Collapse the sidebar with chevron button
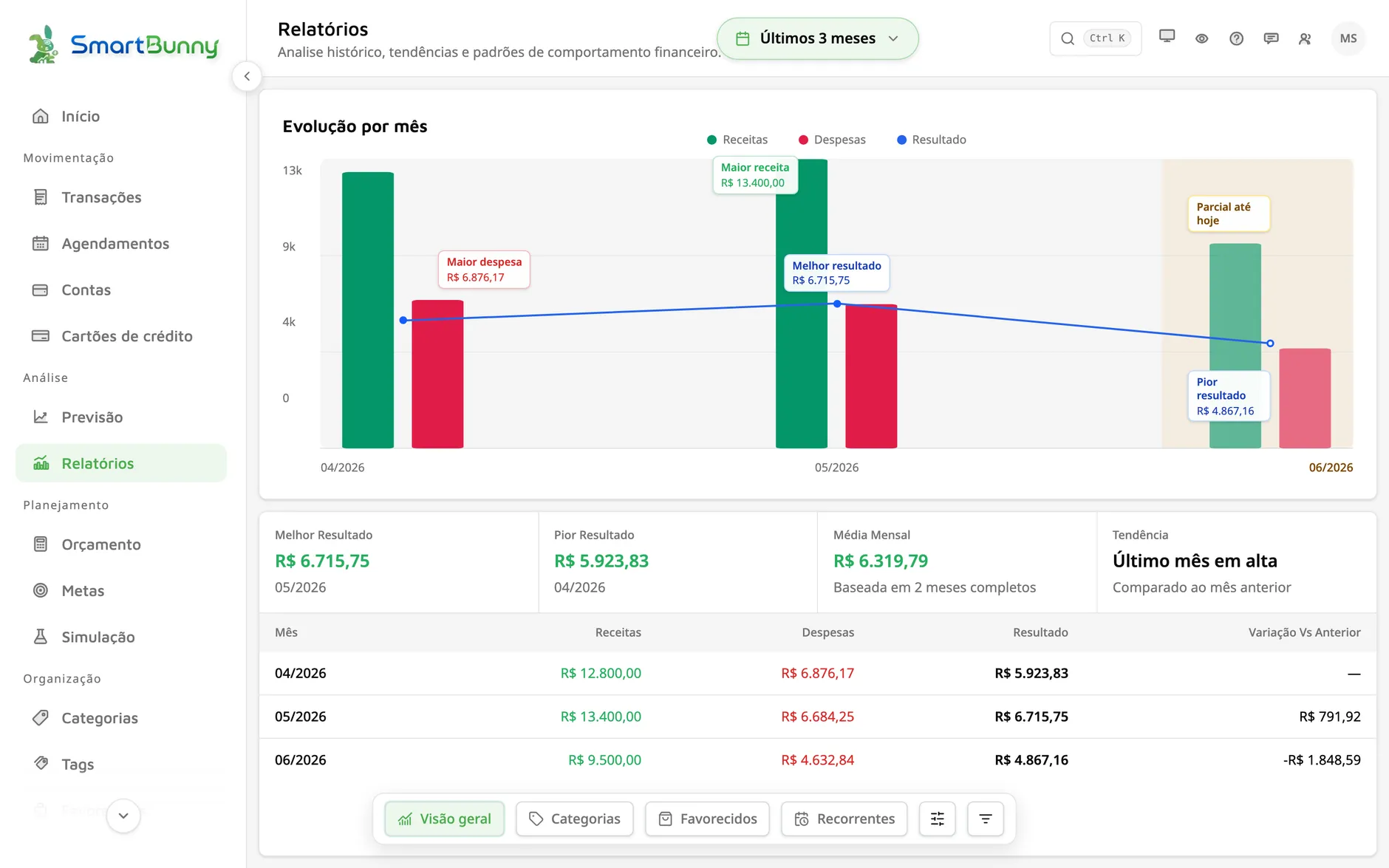1389x868 pixels. [247, 76]
